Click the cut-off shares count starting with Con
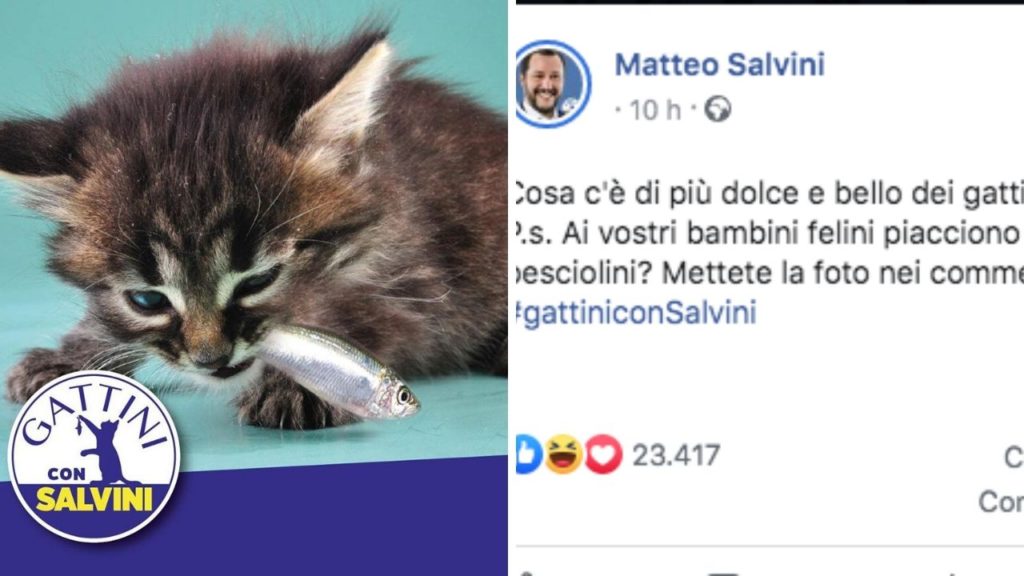The height and width of the screenshot is (576, 1024). 1000,502
